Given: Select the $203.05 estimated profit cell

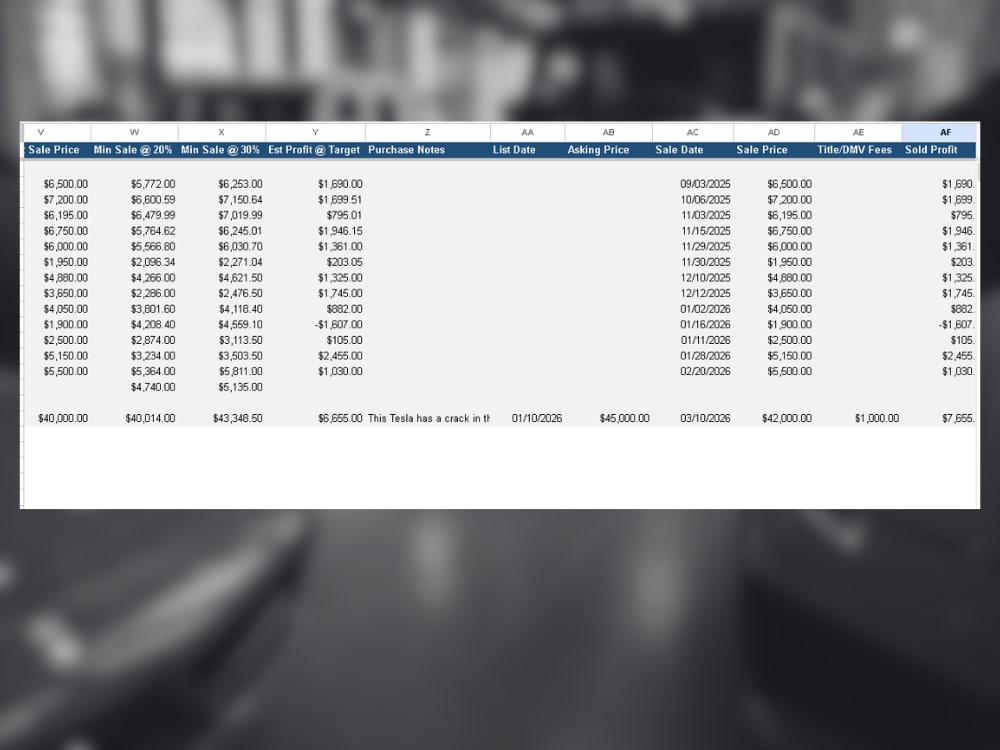Looking at the screenshot, I should pos(315,262).
